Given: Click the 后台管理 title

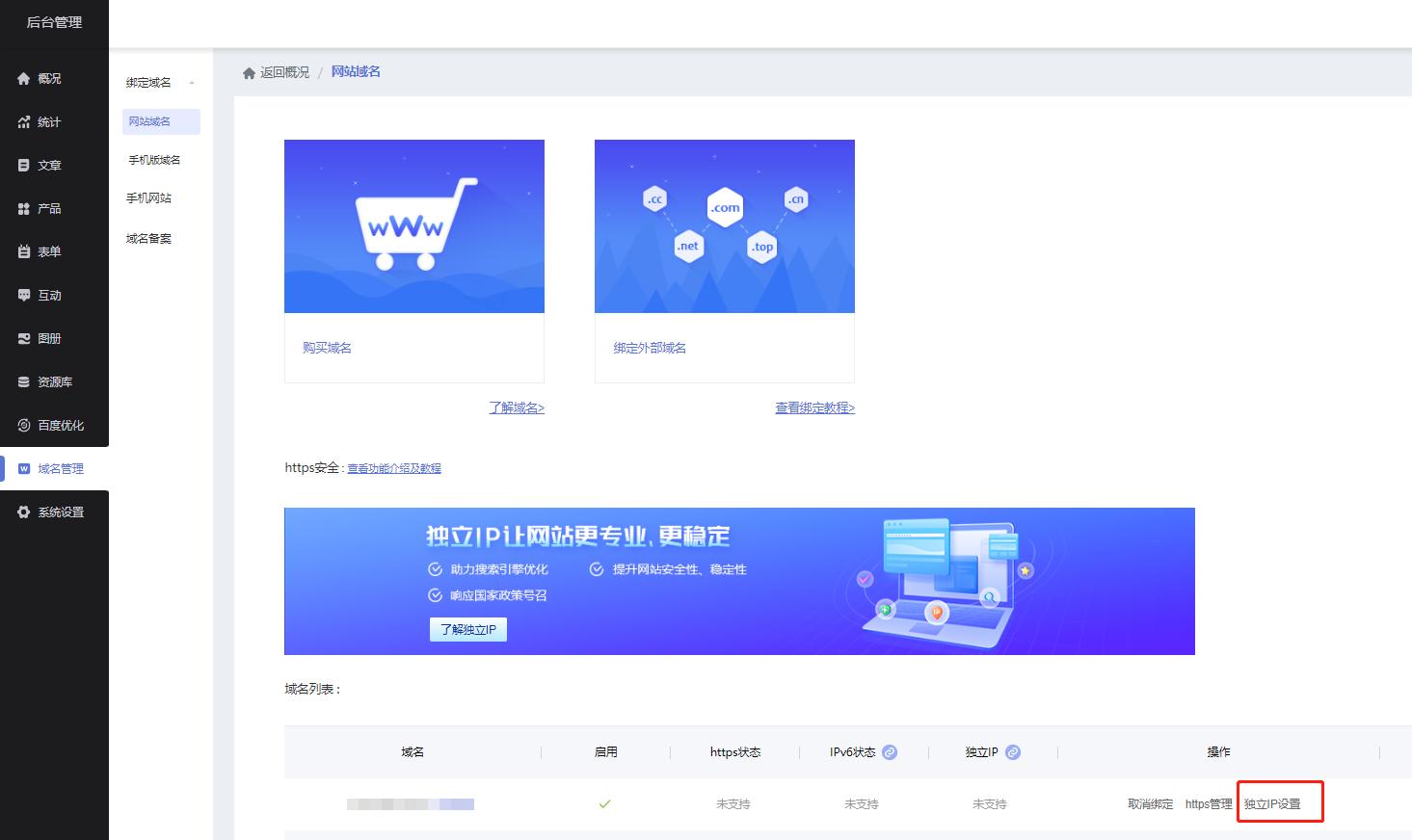Looking at the screenshot, I should pyautogui.click(x=54, y=22).
